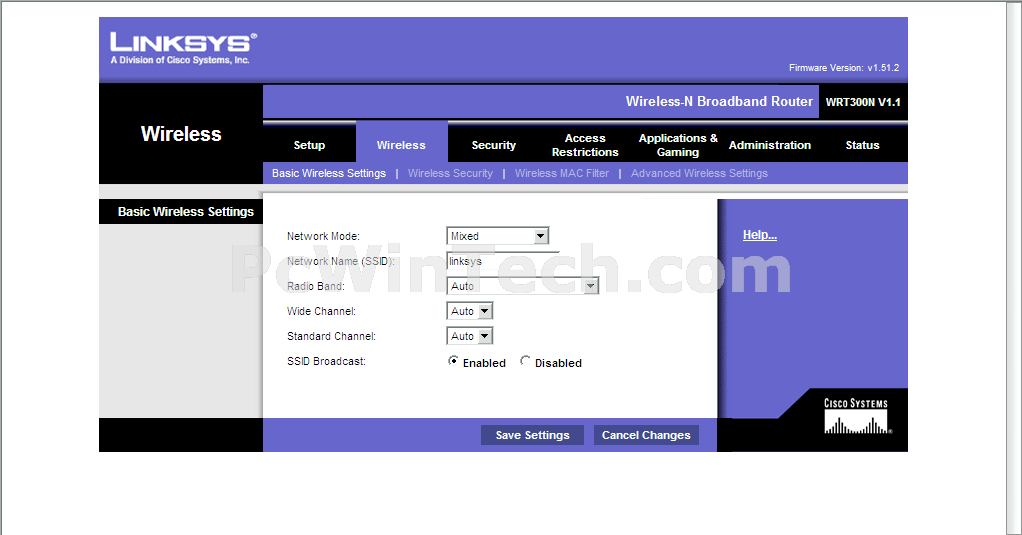Open the Status tab
Viewport: 1022px width, 535px height.
862,145
